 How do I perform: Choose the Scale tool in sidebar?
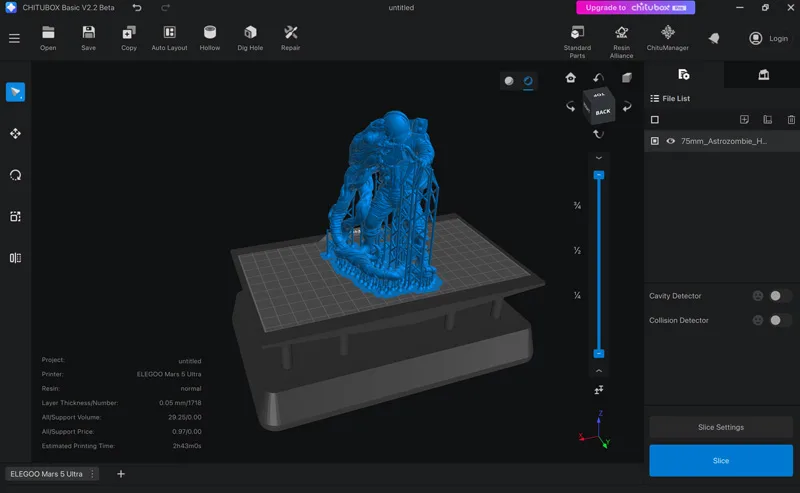pyautogui.click(x=15, y=216)
